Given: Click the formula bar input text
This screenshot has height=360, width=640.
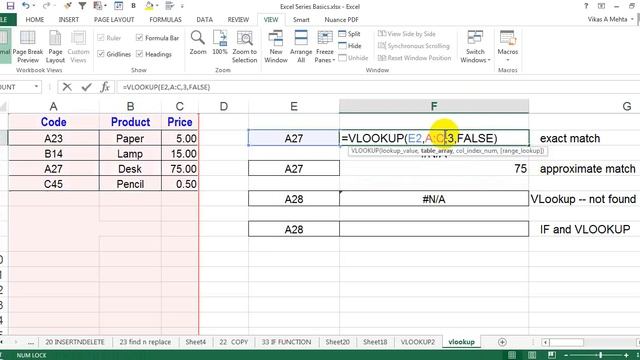Looking at the screenshot, I should coord(166,87).
